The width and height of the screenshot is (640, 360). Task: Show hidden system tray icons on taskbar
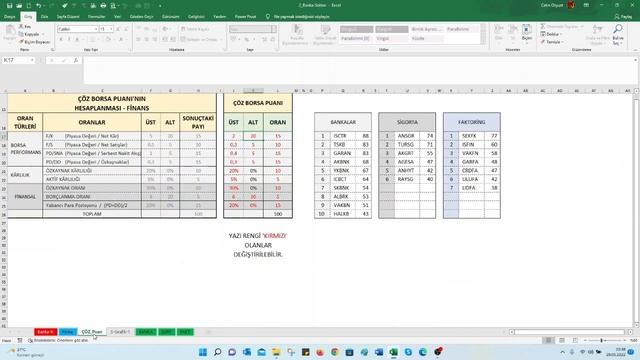pyautogui.click(x=562, y=352)
